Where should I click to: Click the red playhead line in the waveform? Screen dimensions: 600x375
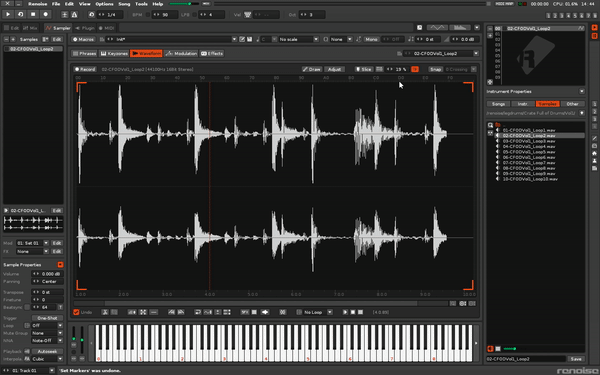[209, 186]
